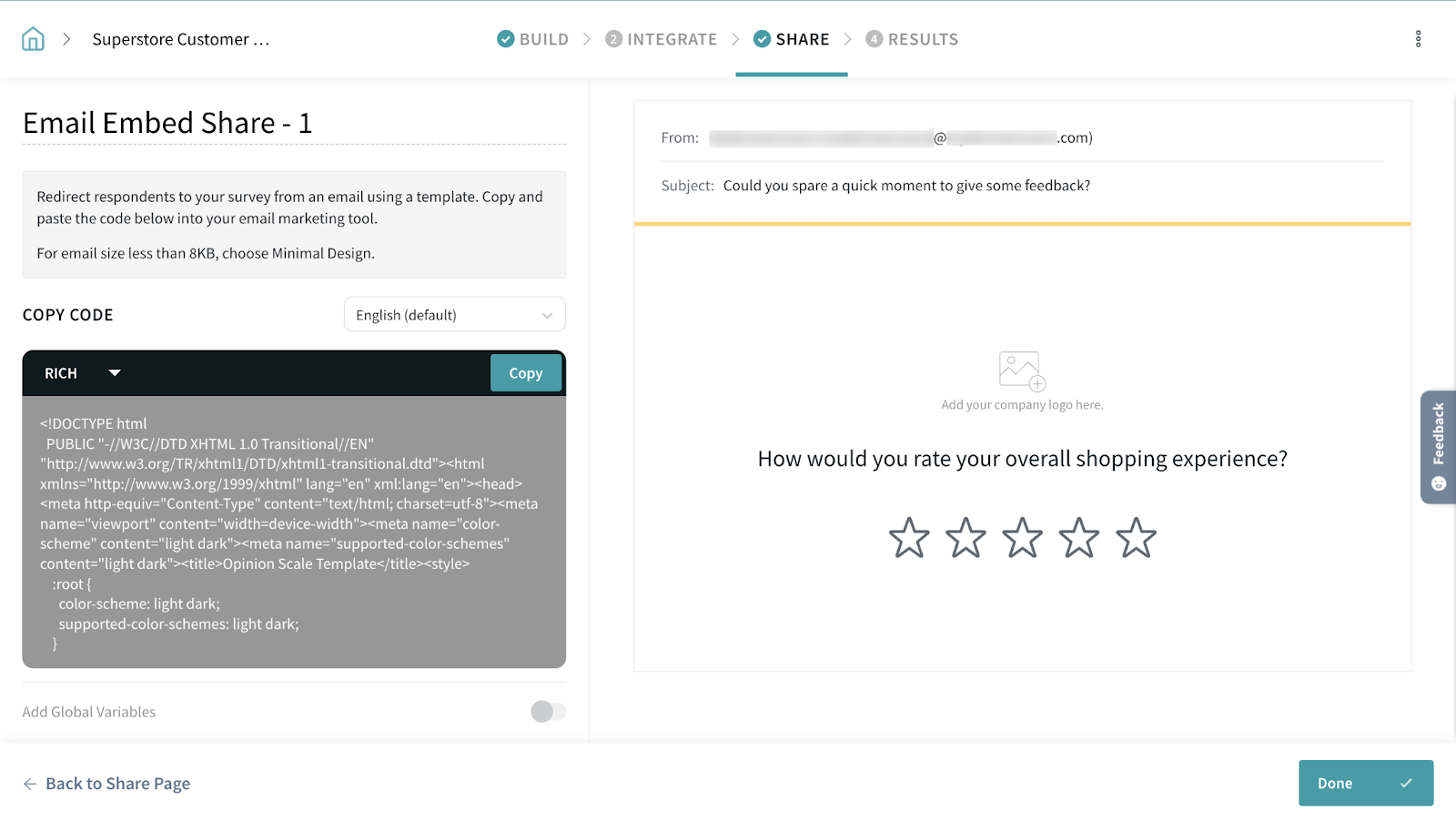Enable the Add Global Variables toggle
This screenshot has width=1456, height=822.
(x=548, y=712)
